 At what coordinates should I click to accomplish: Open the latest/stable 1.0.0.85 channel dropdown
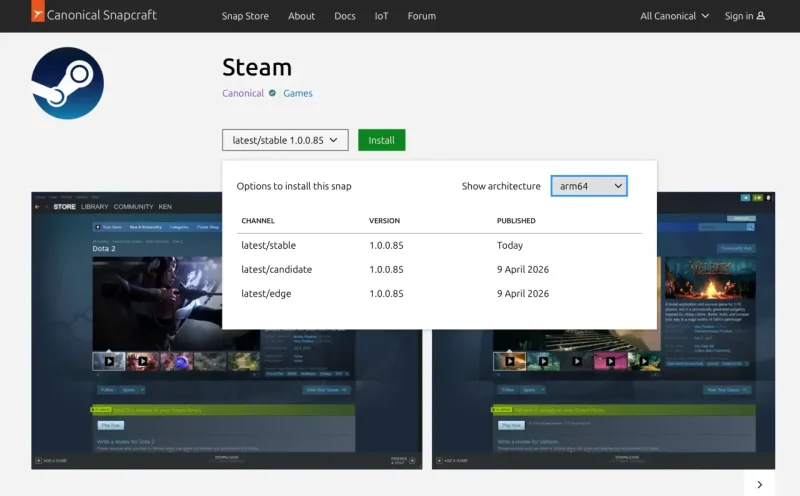click(x=285, y=140)
